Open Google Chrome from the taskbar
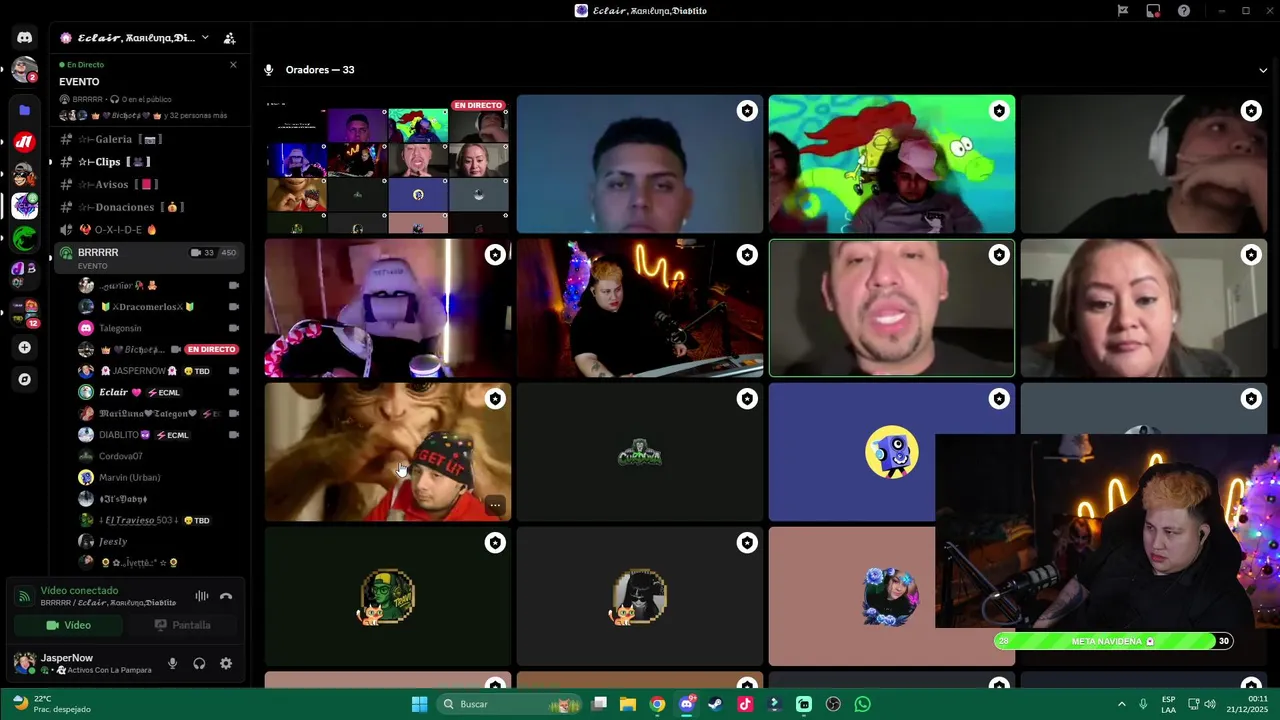Viewport: 1280px width, 720px height. (657, 704)
